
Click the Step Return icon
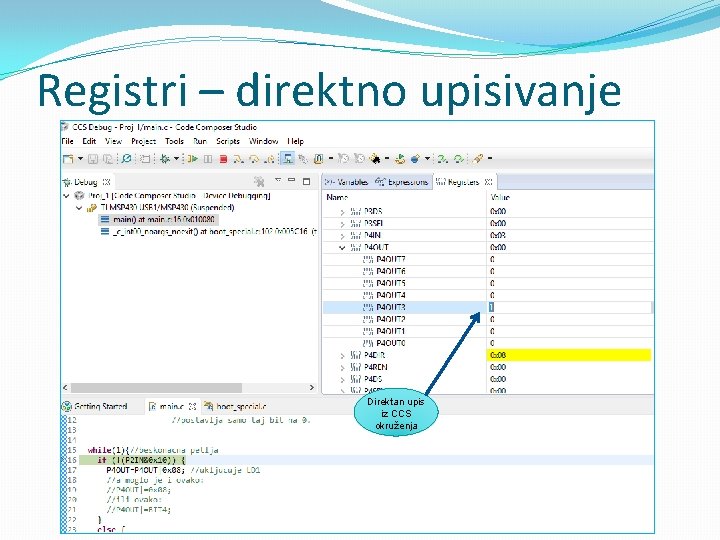click(x=270, y=159)
